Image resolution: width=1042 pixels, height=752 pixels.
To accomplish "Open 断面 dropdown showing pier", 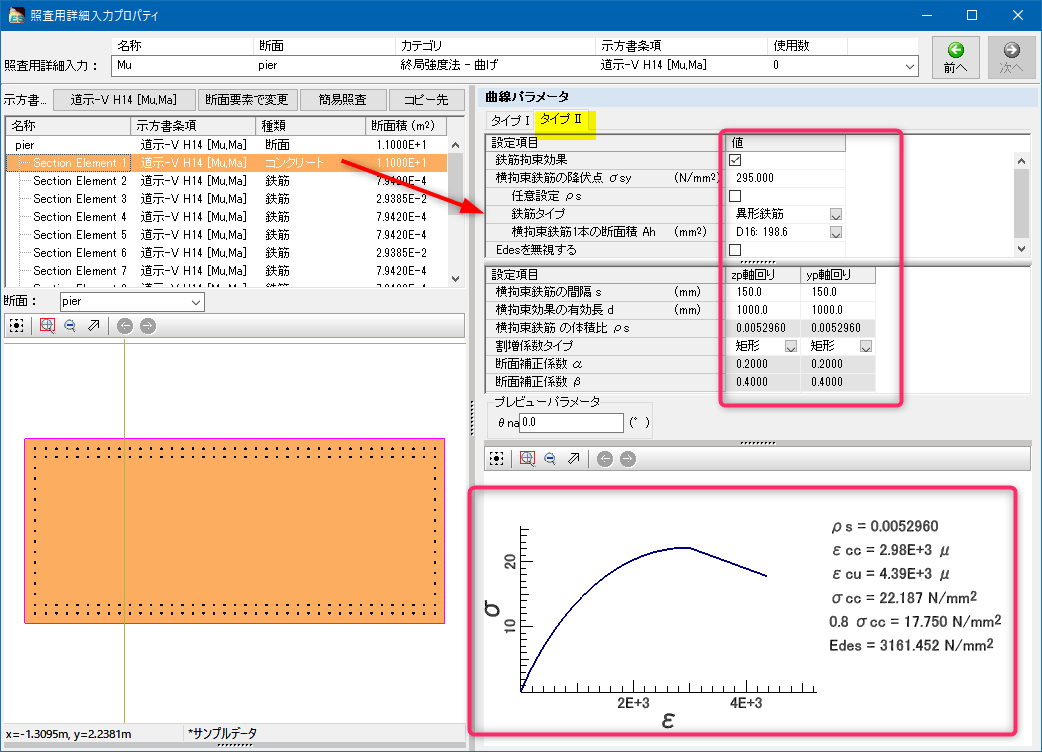I will click(x=195, y=301).
